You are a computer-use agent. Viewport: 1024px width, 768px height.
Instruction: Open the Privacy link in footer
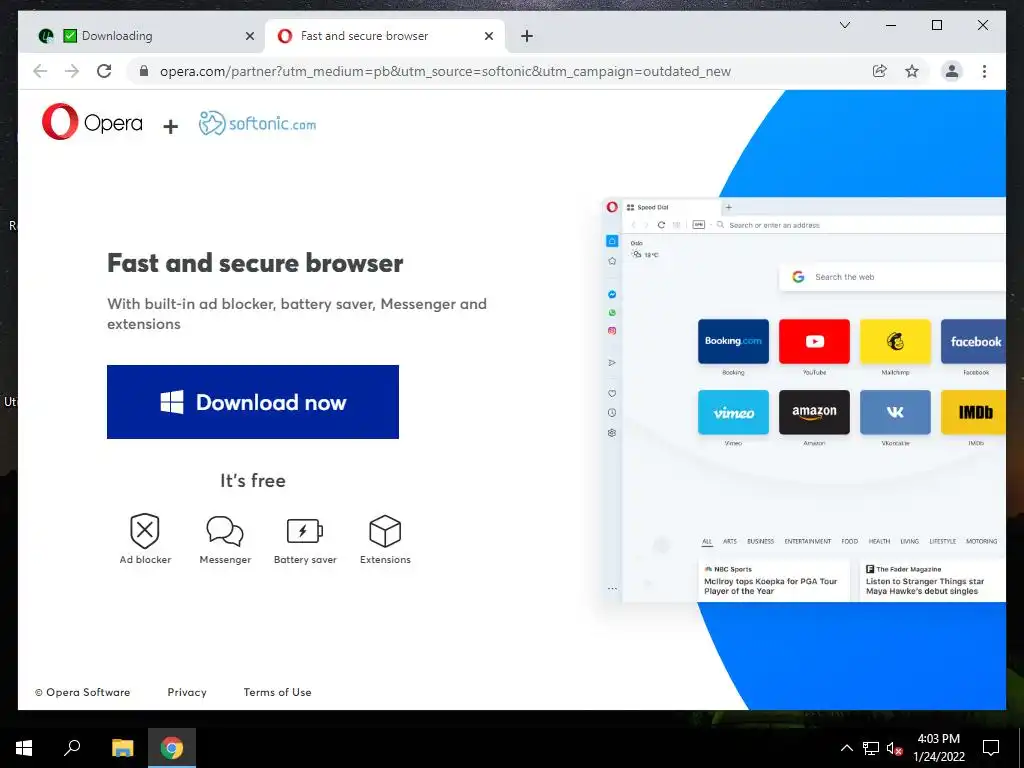click(187, 692)
